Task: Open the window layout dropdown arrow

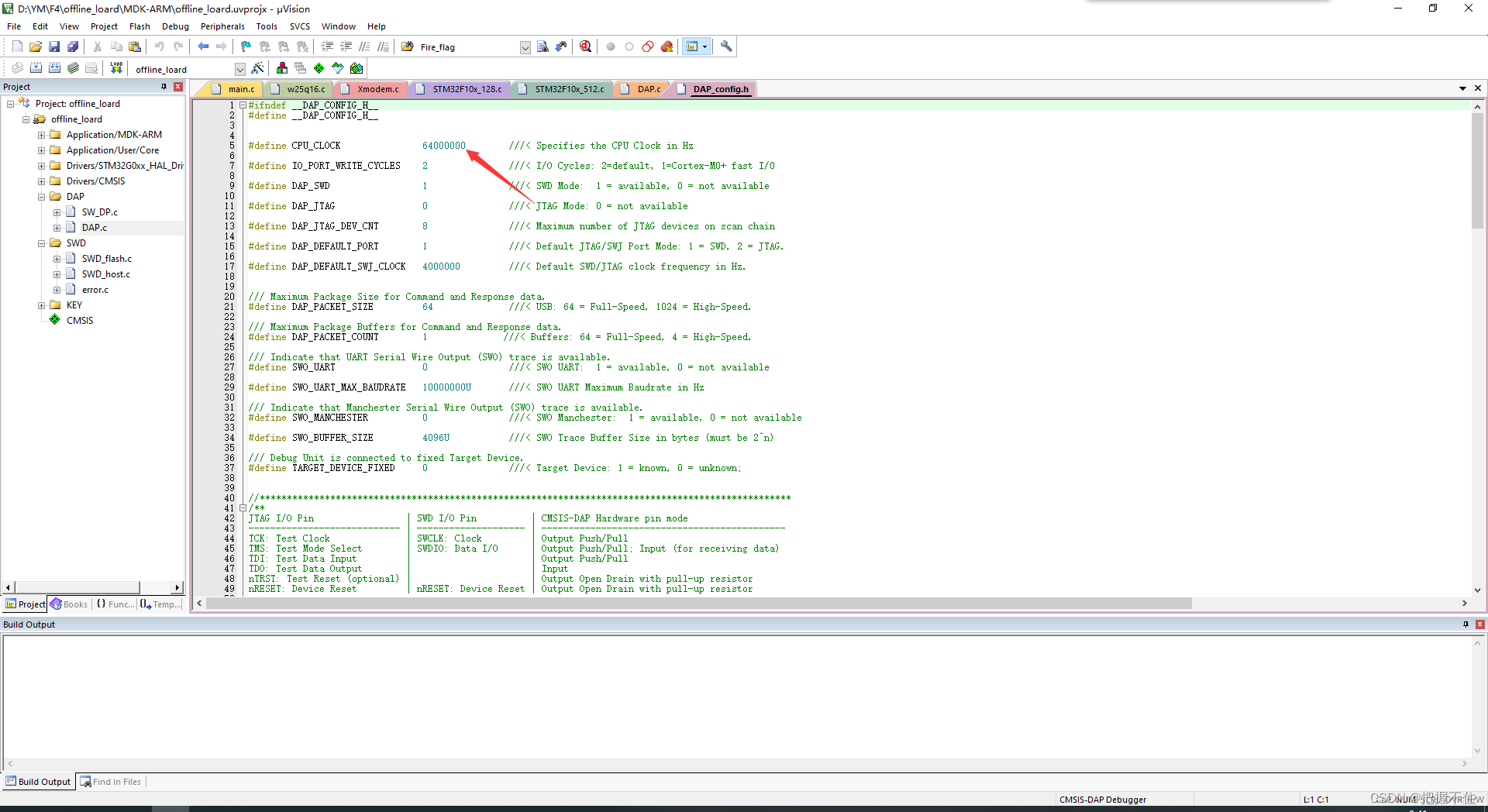Action: [704, 46]
